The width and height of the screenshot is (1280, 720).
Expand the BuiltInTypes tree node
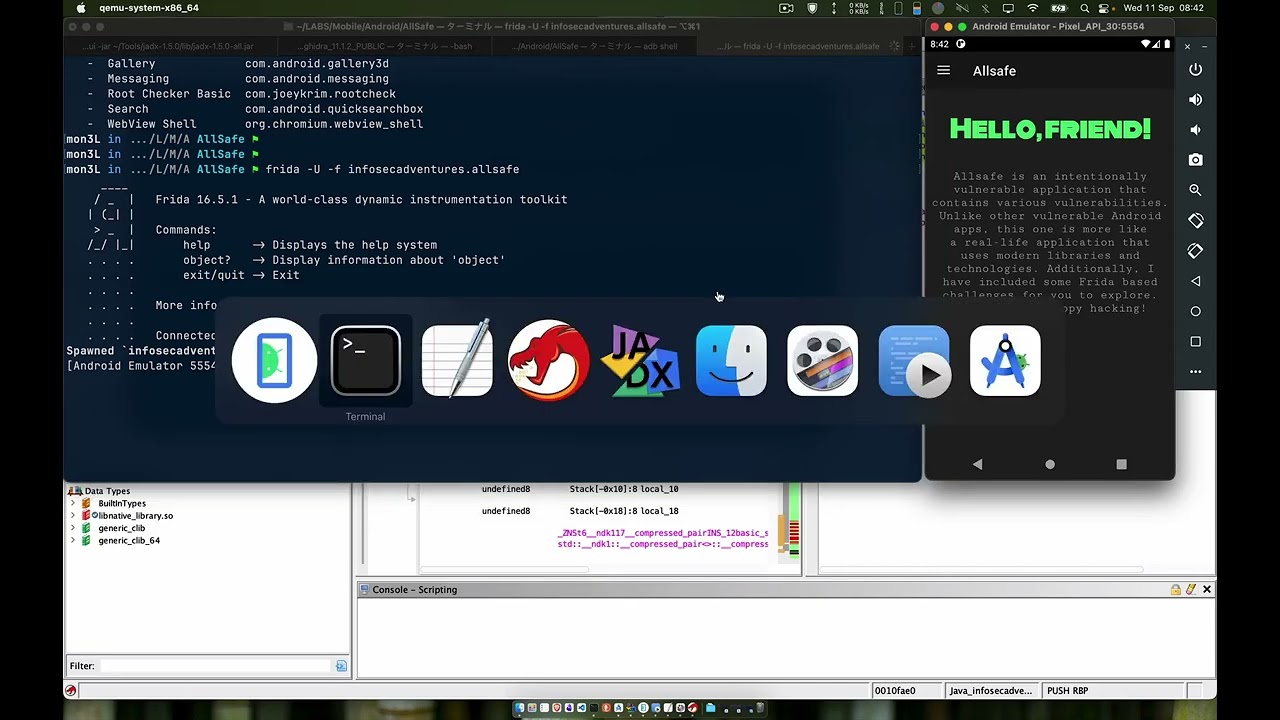pos(73,504)
